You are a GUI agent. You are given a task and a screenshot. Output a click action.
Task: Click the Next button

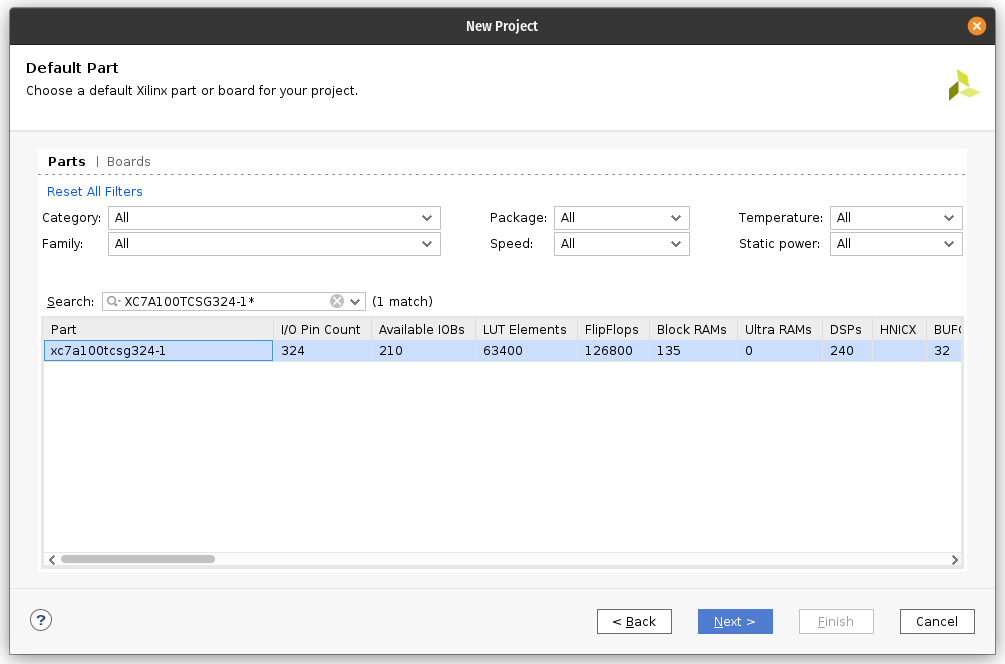point(735,621)
